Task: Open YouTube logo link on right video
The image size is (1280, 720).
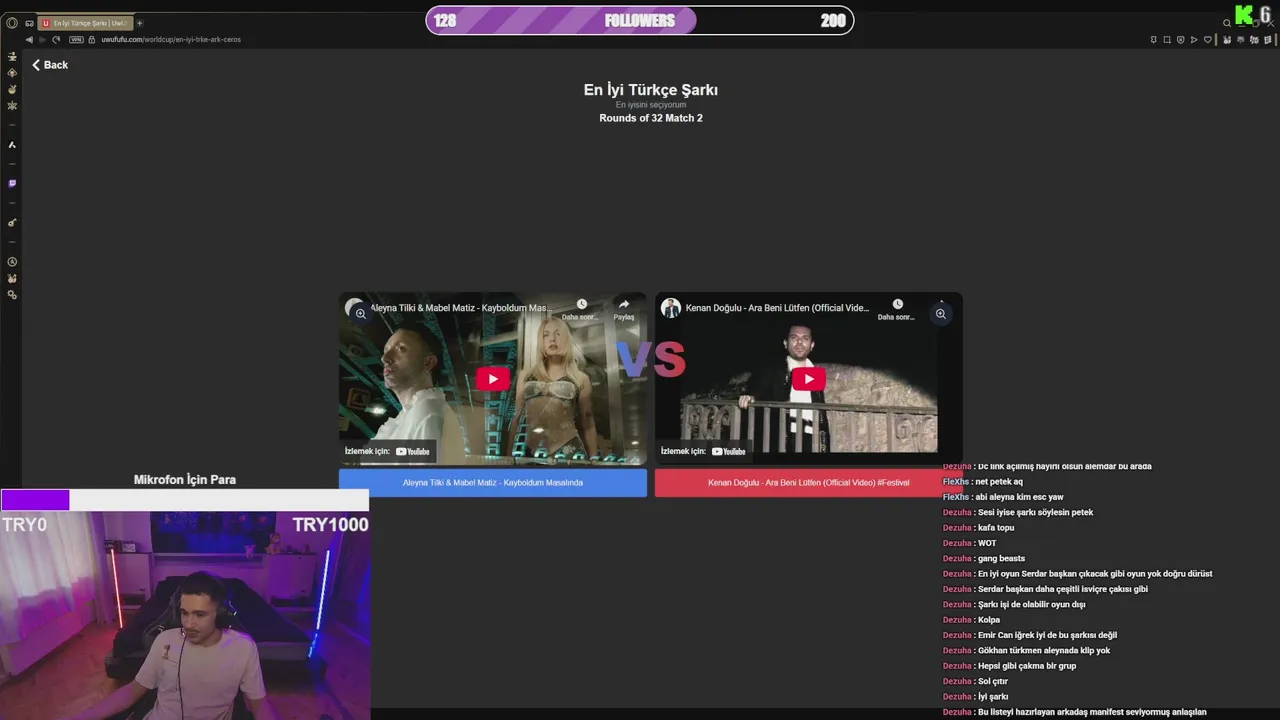Action: coord(728,451)
